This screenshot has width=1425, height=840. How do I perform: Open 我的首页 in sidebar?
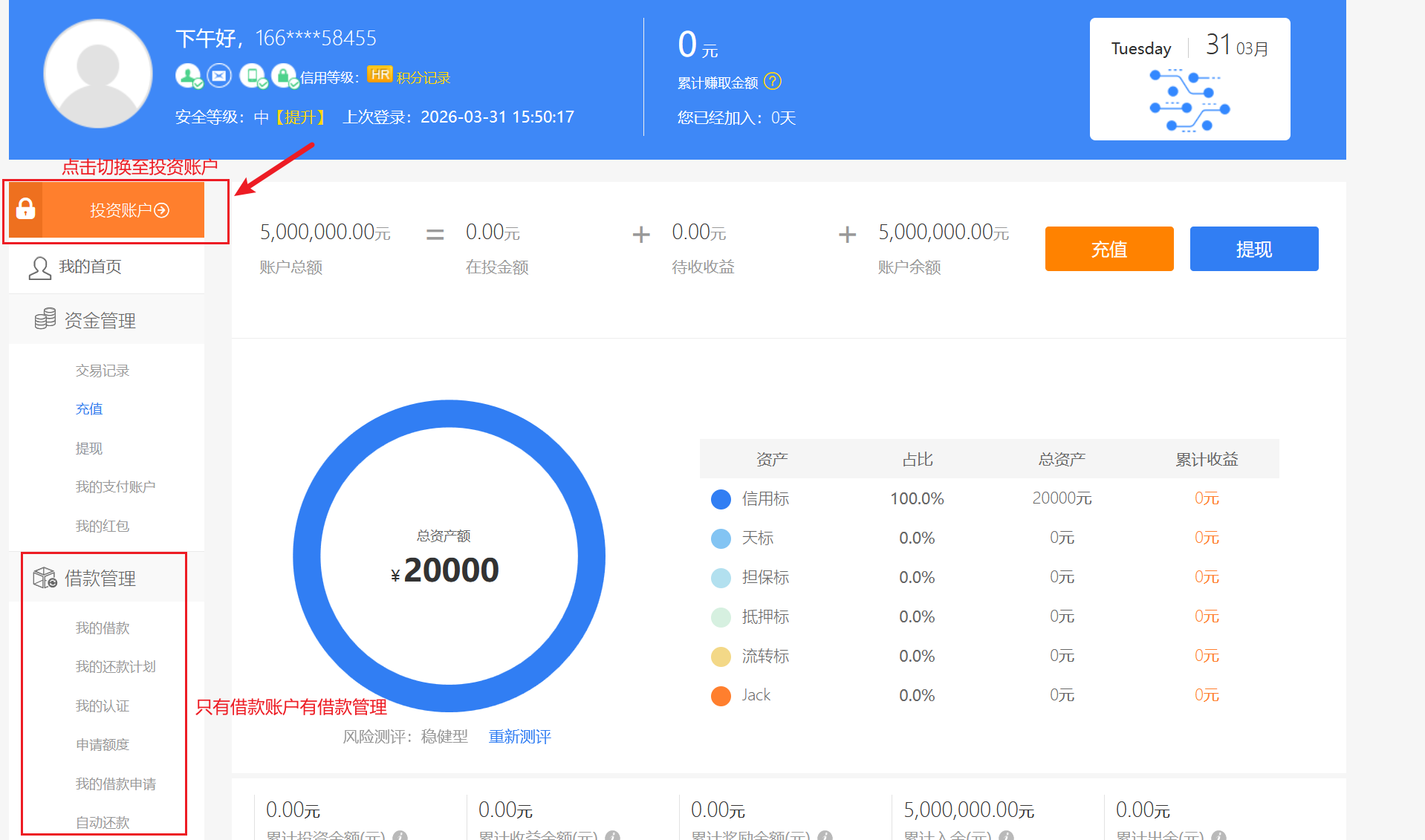(x=90, y=267)
